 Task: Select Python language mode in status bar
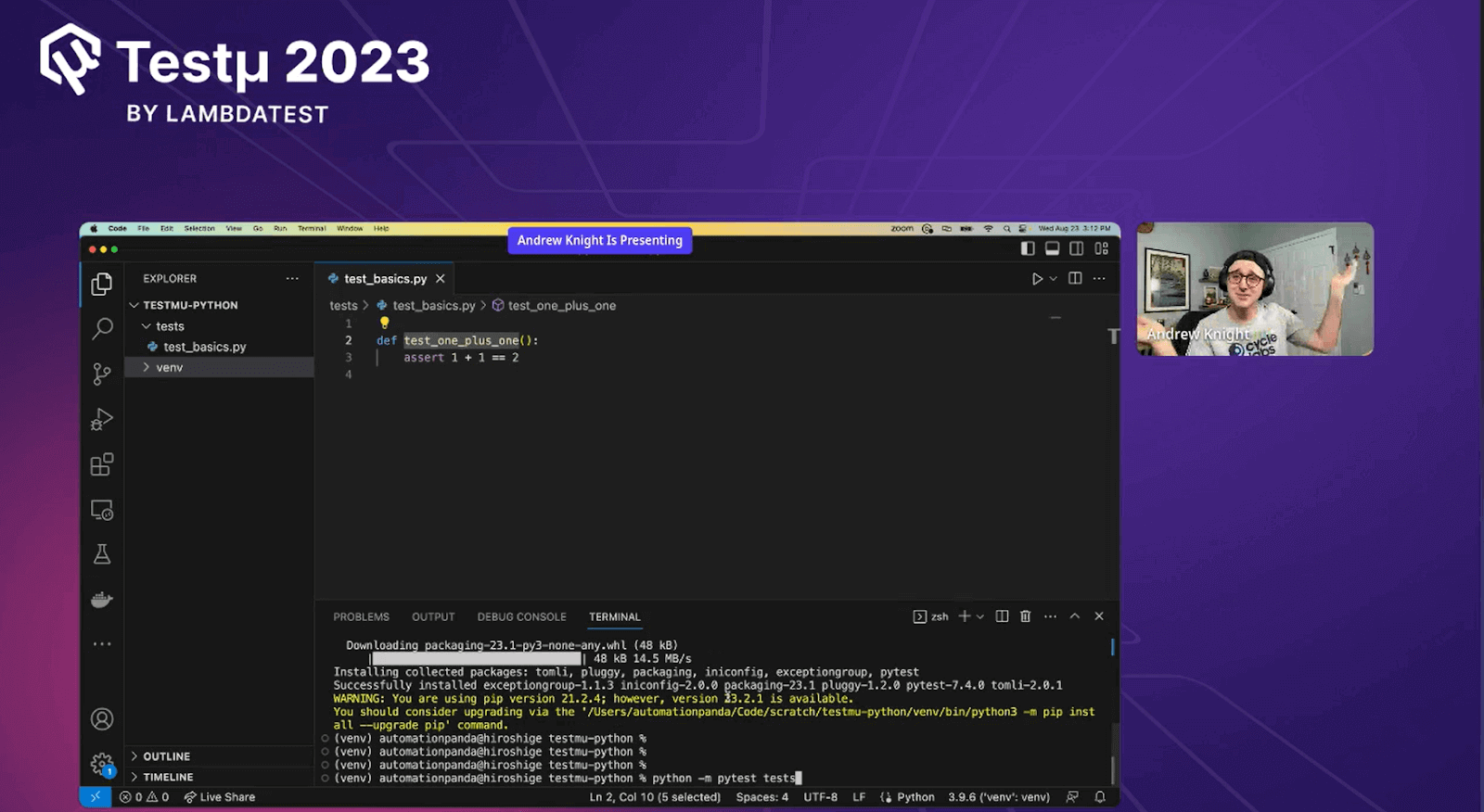(x=915, y=797)
